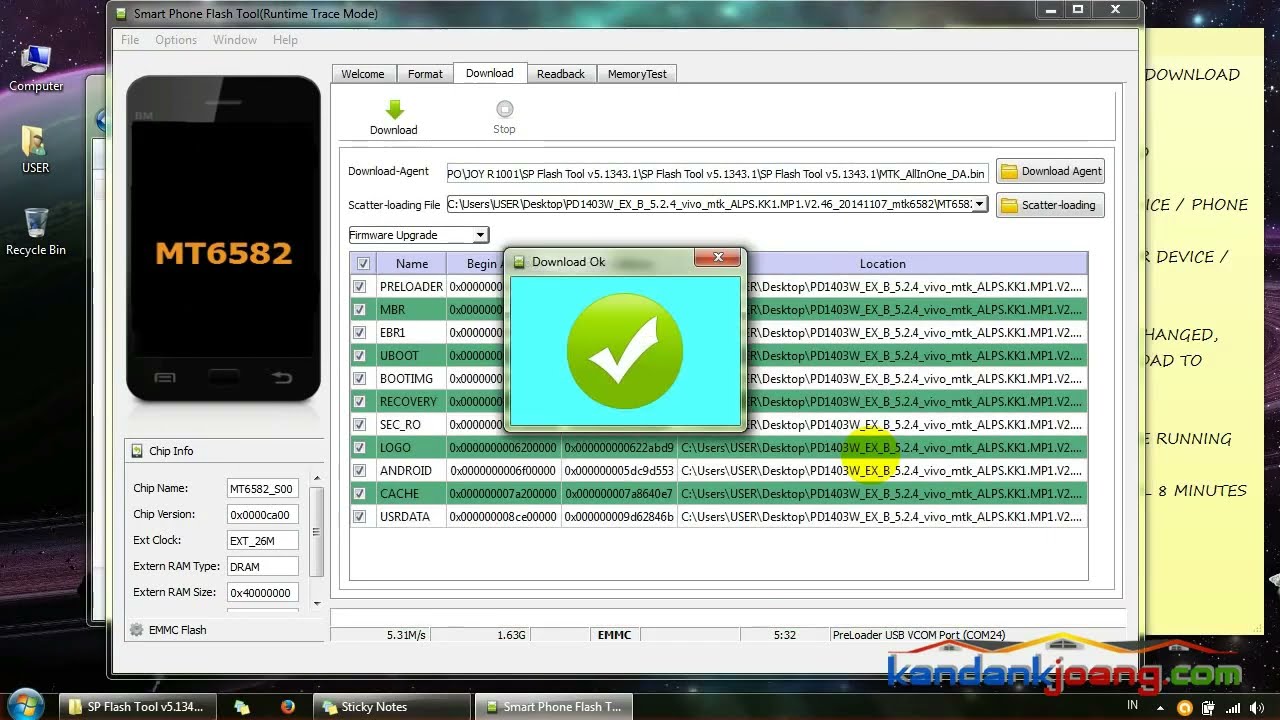
Task: Click the Firefox taskbar icon
Action: [x=288, y=707]
